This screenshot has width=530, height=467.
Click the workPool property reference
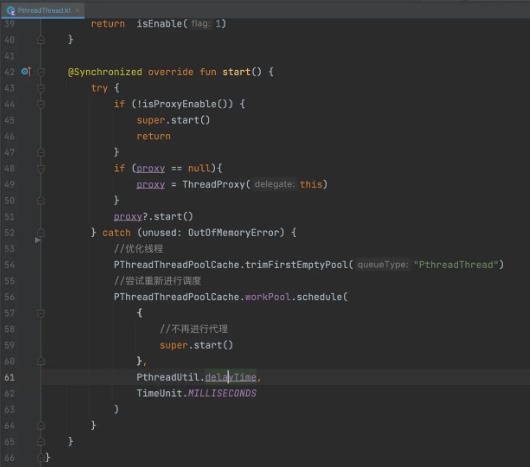pyautogui.click(x=267, y=297)
